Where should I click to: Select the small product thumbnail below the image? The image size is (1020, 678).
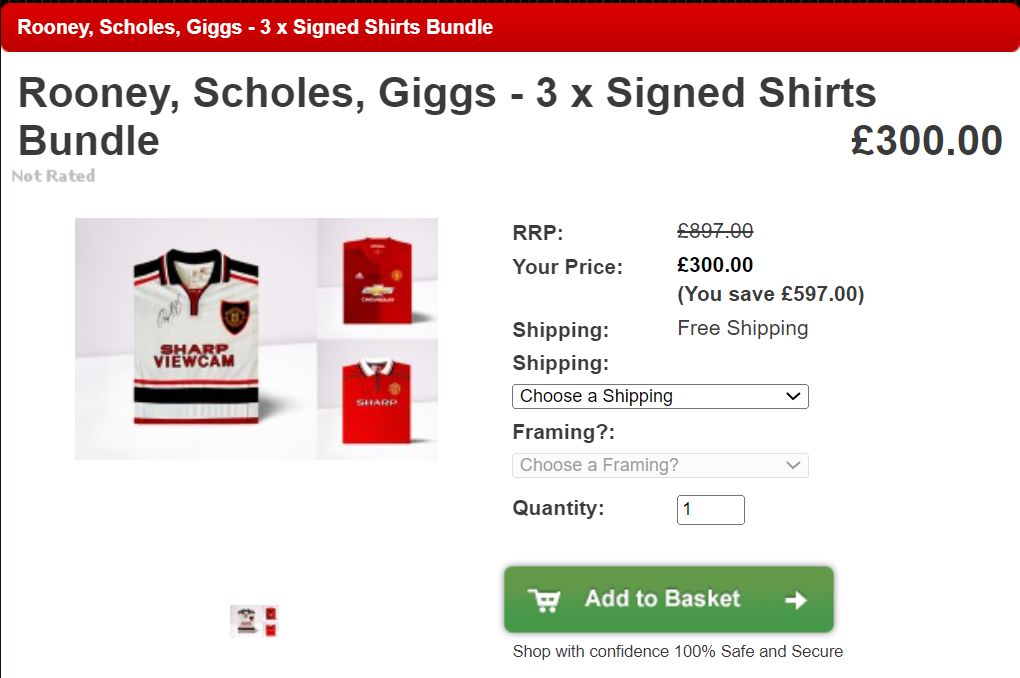pos(254,621)
